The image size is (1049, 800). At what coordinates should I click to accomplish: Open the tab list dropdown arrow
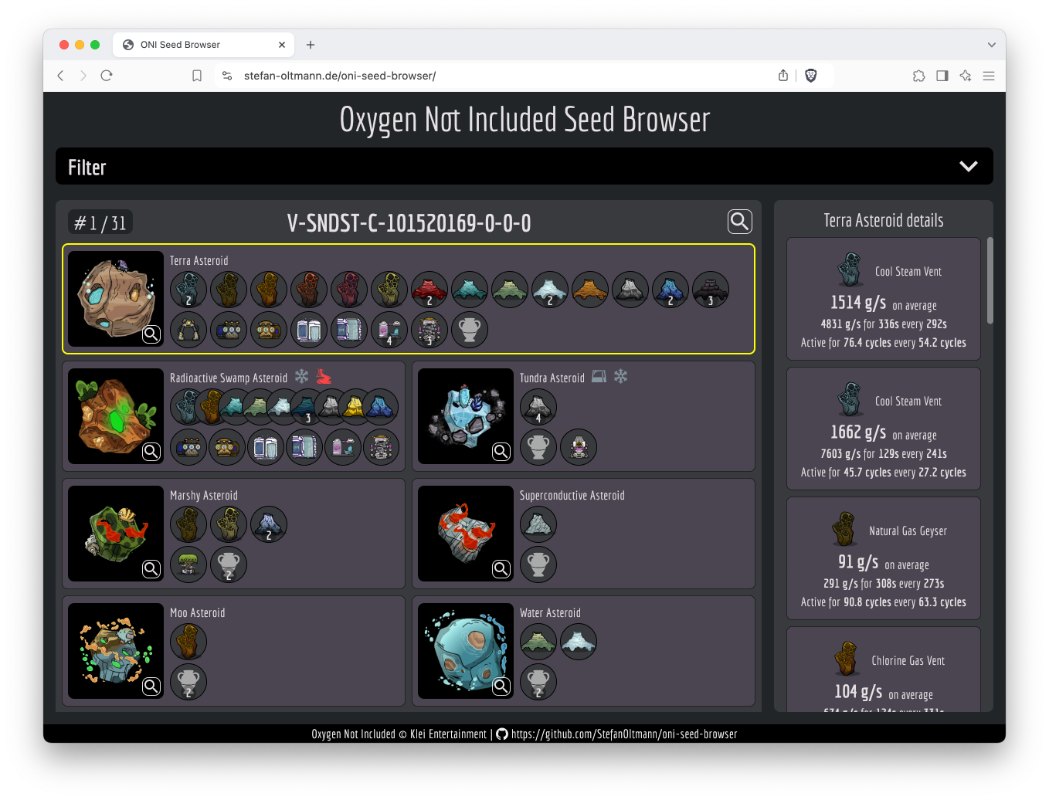click(x=991, y=45)
